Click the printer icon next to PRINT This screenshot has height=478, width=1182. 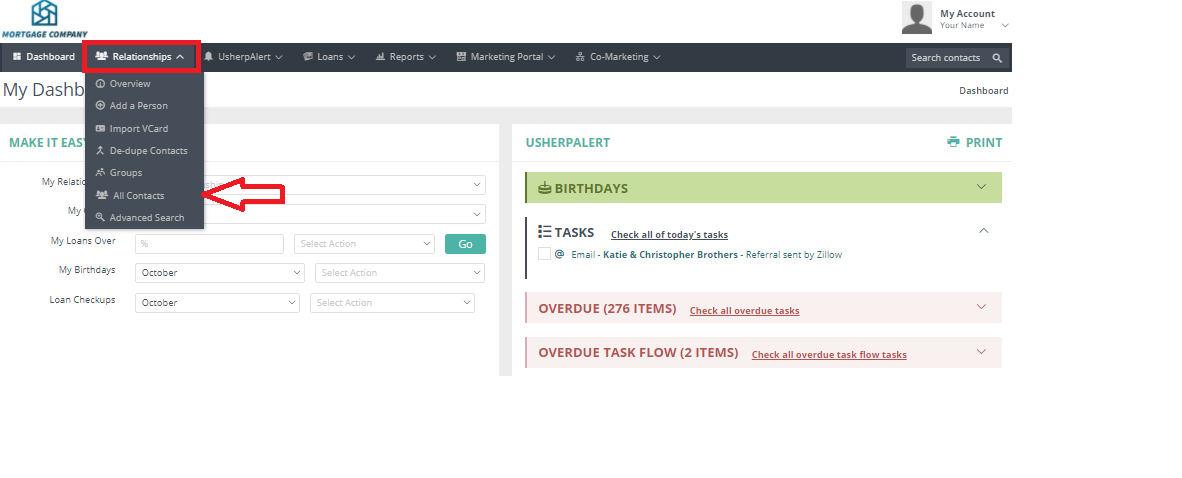coord(953,142)
